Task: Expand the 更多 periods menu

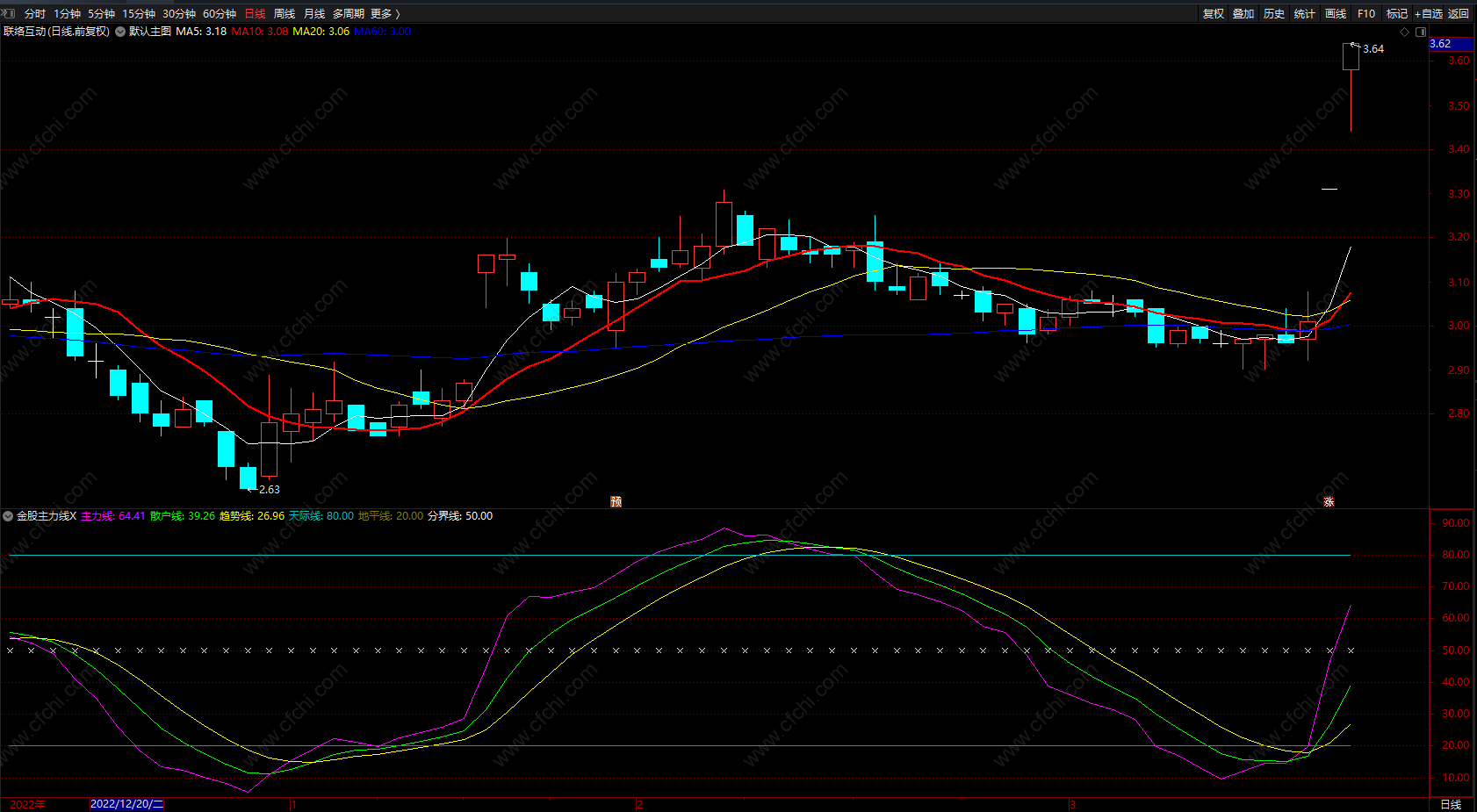Action: [385, 13]
